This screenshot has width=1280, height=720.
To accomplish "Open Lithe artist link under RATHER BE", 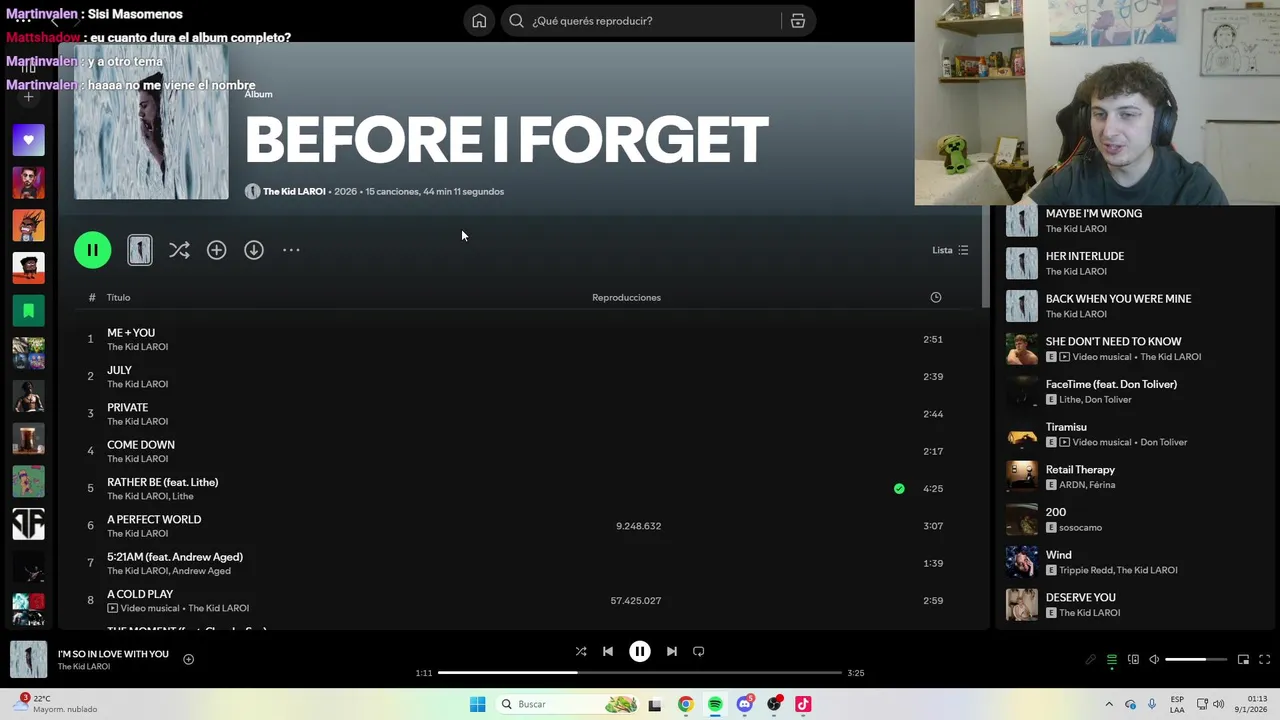I will click(x=183, y=496).
